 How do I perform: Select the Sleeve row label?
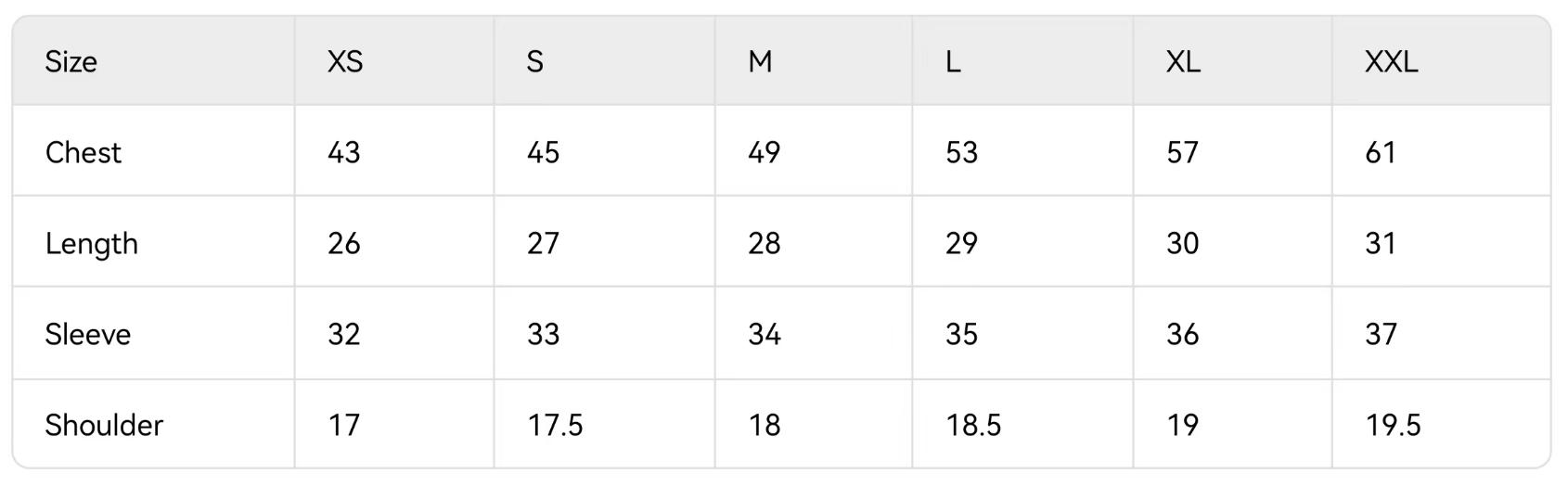tap(88, 334)
